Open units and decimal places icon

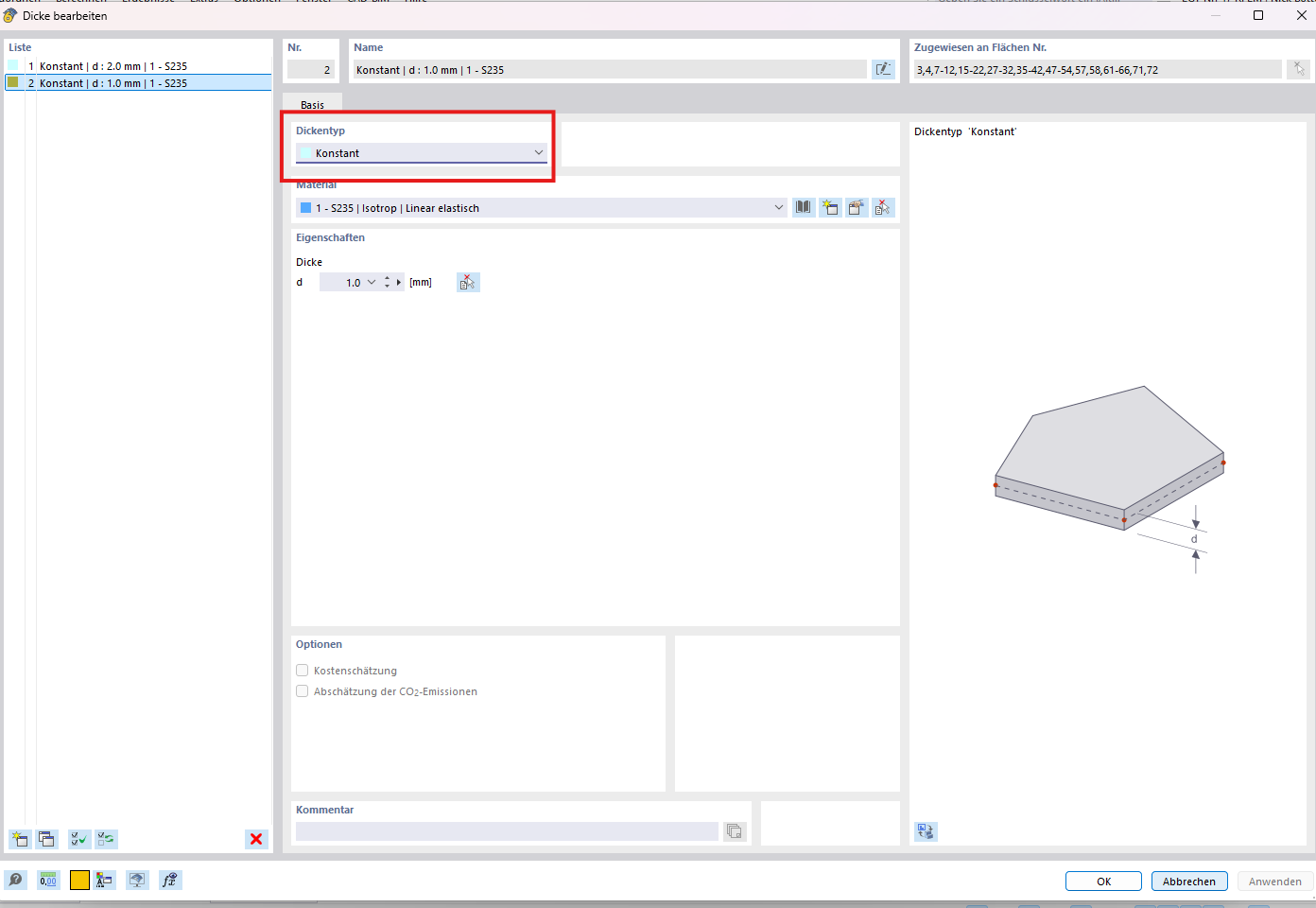click(x=48, y=881)
